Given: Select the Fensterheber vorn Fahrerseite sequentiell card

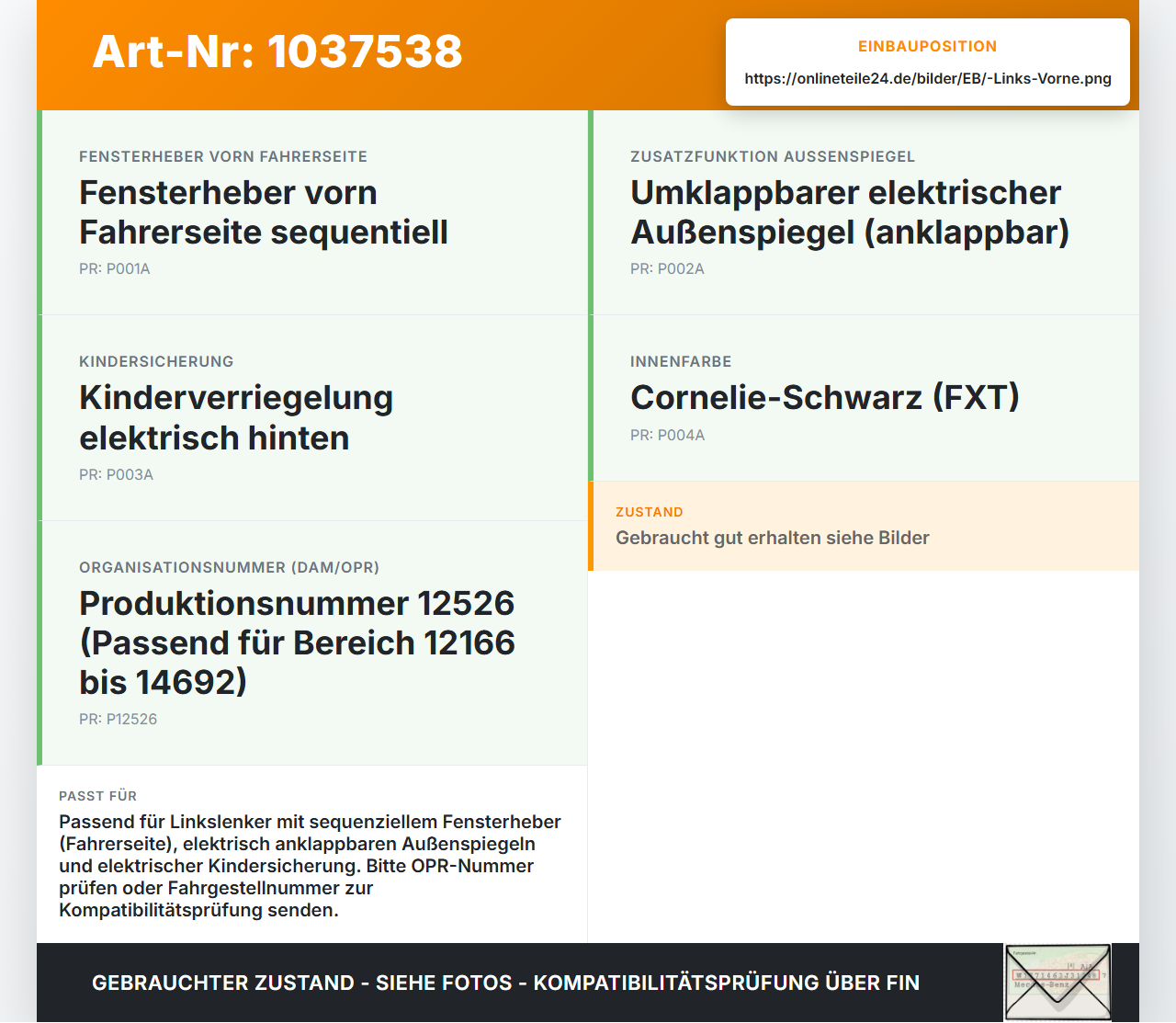Looking at the screenshot, I should click(x=312, y=212).
